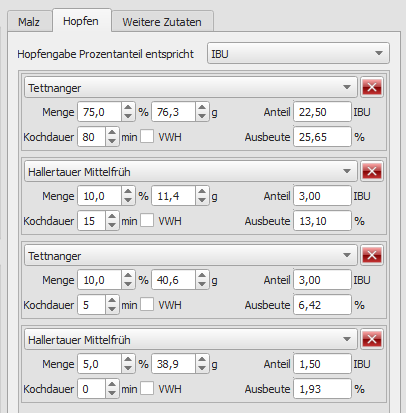Remove the 5 min Tettnanger hop addition

[x=372, y=255]
